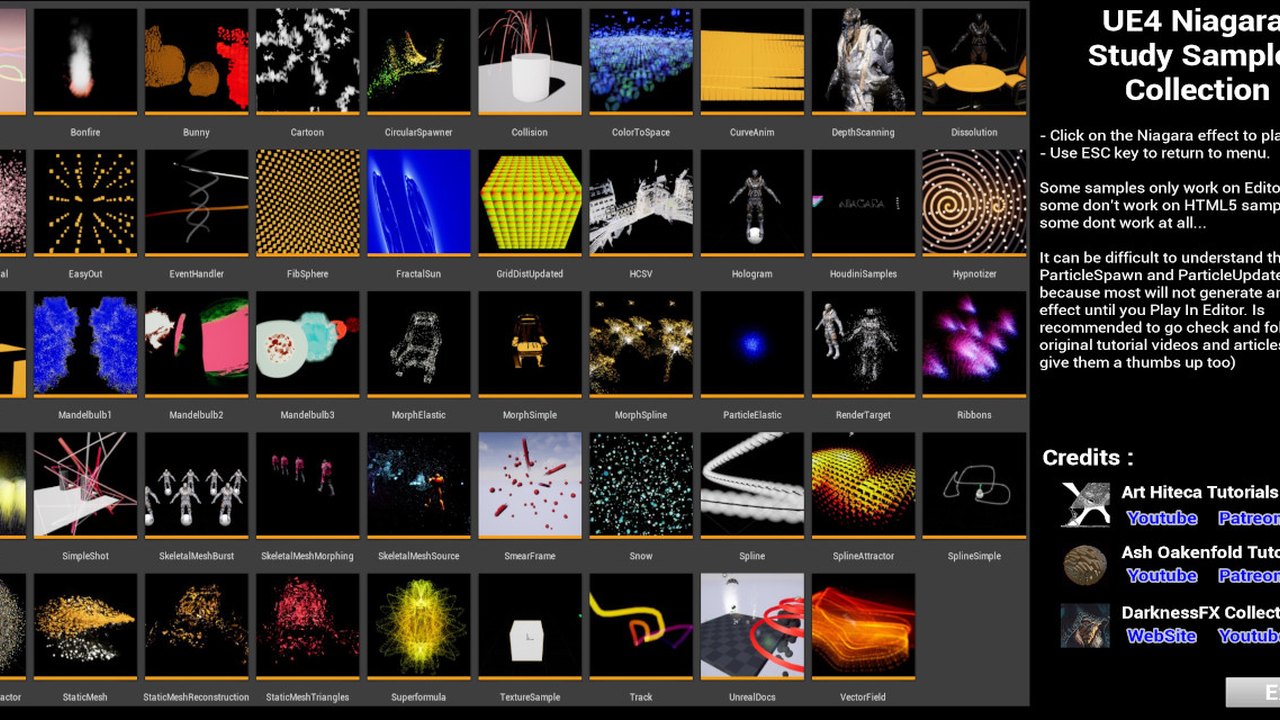
Task: Open the RenderTarget sample
Action: click(x=862, y=344)
